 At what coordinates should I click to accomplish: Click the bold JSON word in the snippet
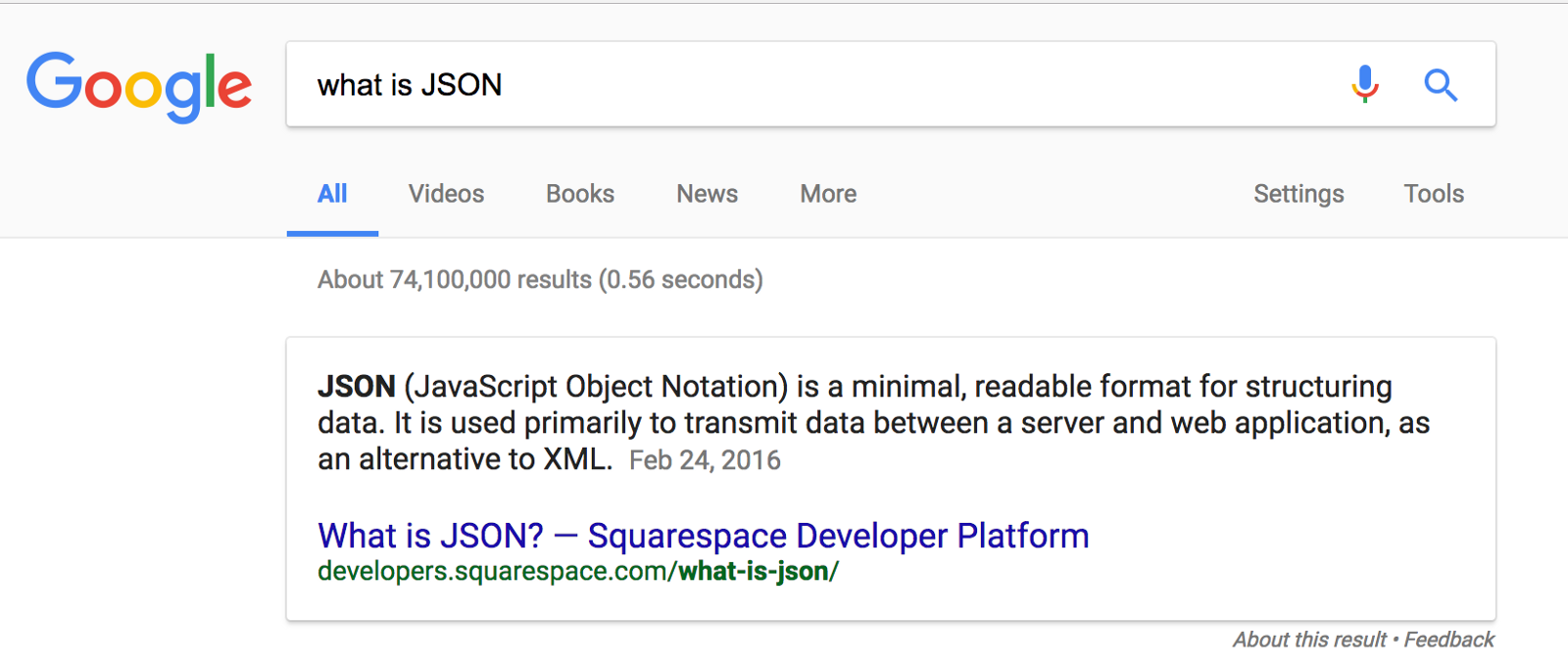click(x=356, y=387)
